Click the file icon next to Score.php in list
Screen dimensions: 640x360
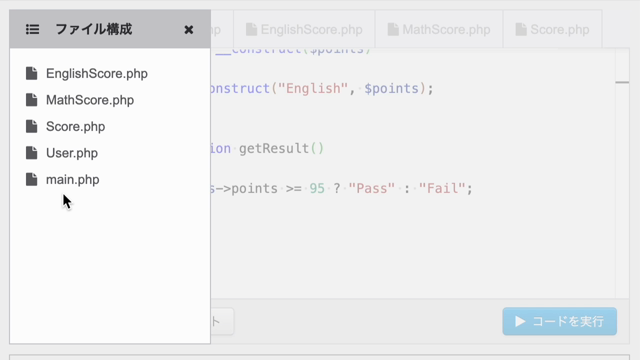(x=31, y=127)
